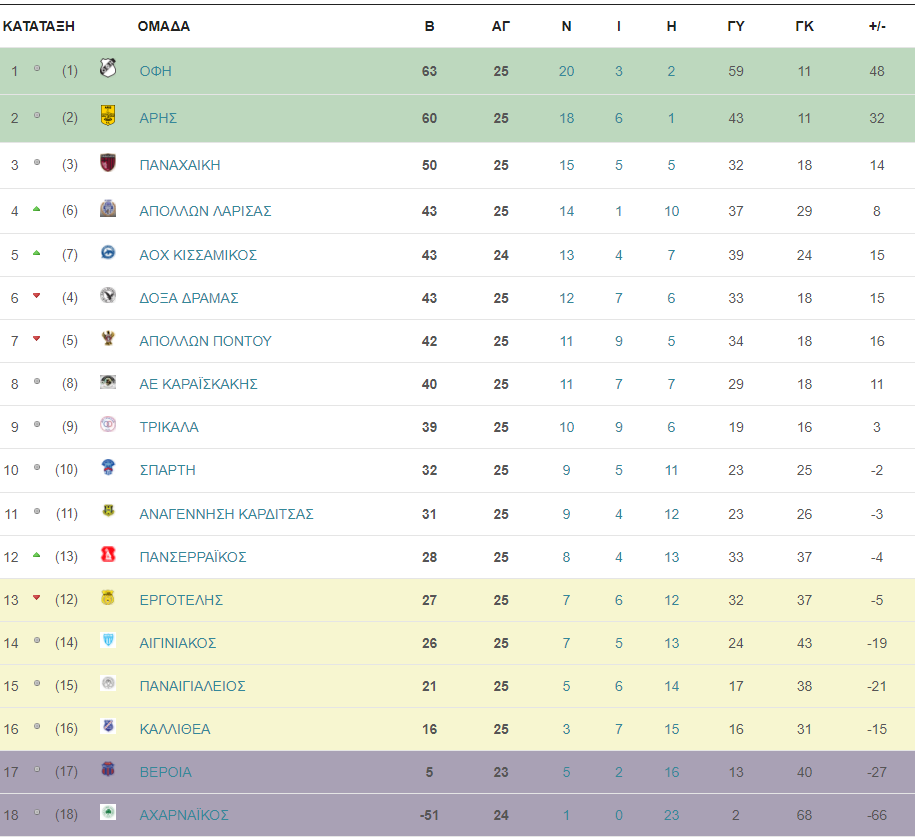Screen dimensions: 923x837
Task: Open ΑΡΗΣ wins count 18
Action: click(566, 118)
